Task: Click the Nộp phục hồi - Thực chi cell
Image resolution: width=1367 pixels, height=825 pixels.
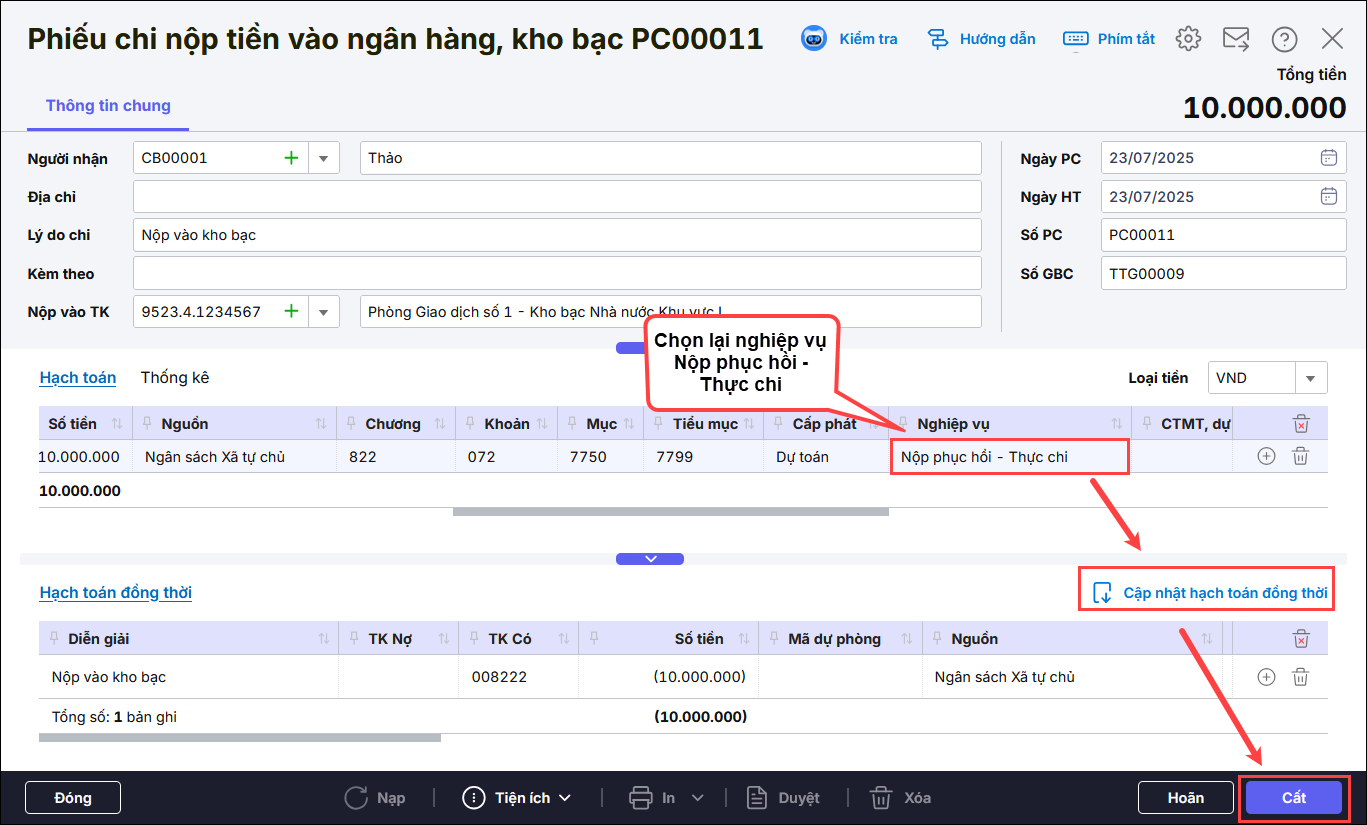Action: point(1009,457)
